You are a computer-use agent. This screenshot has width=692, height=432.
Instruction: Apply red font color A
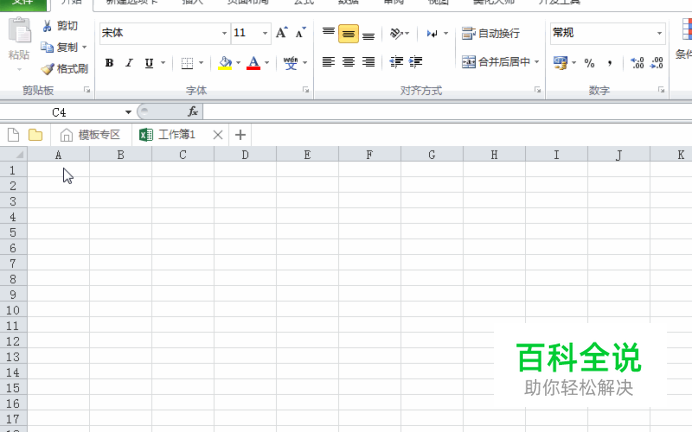[253, 63]
